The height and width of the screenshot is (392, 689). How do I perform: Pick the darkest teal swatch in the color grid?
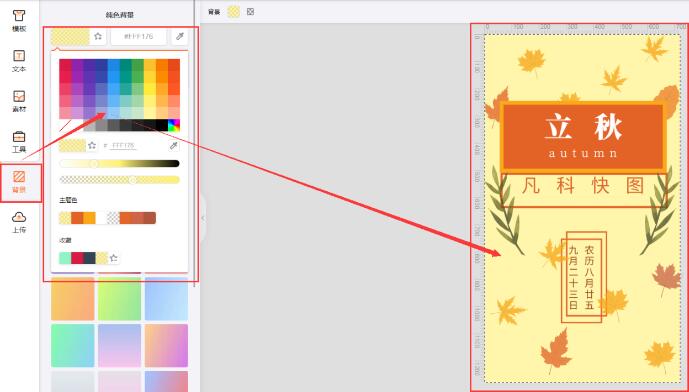[x=126, y=65]
